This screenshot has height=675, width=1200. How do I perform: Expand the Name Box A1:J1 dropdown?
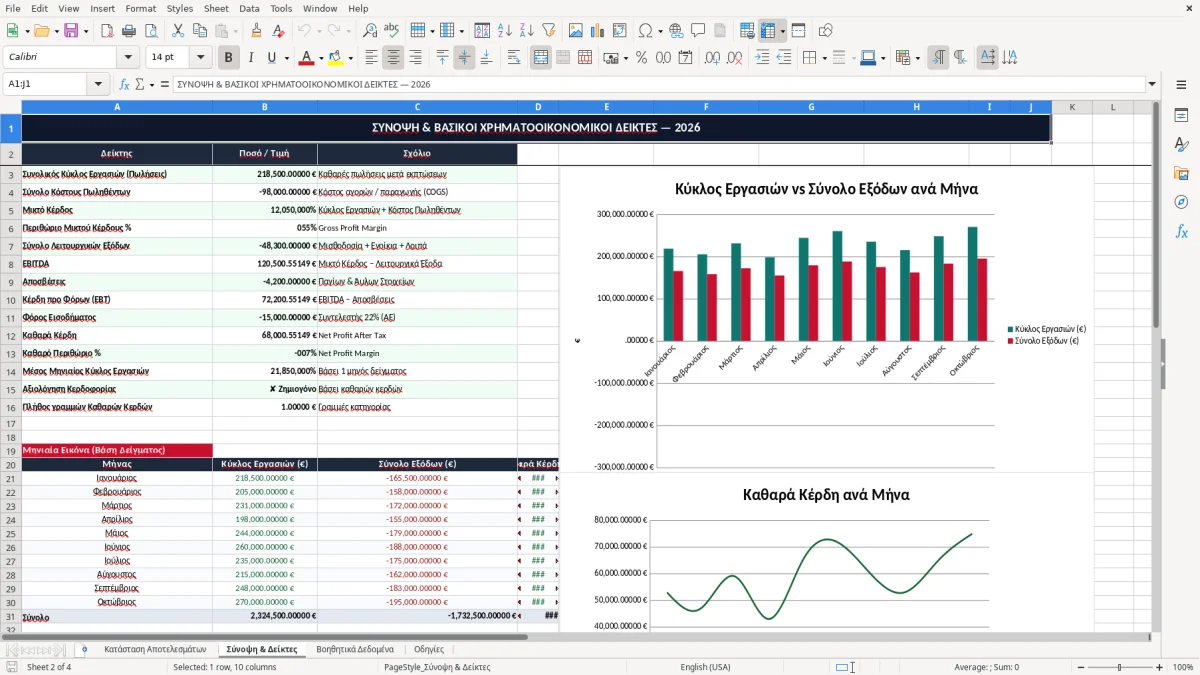pos(99,84)
